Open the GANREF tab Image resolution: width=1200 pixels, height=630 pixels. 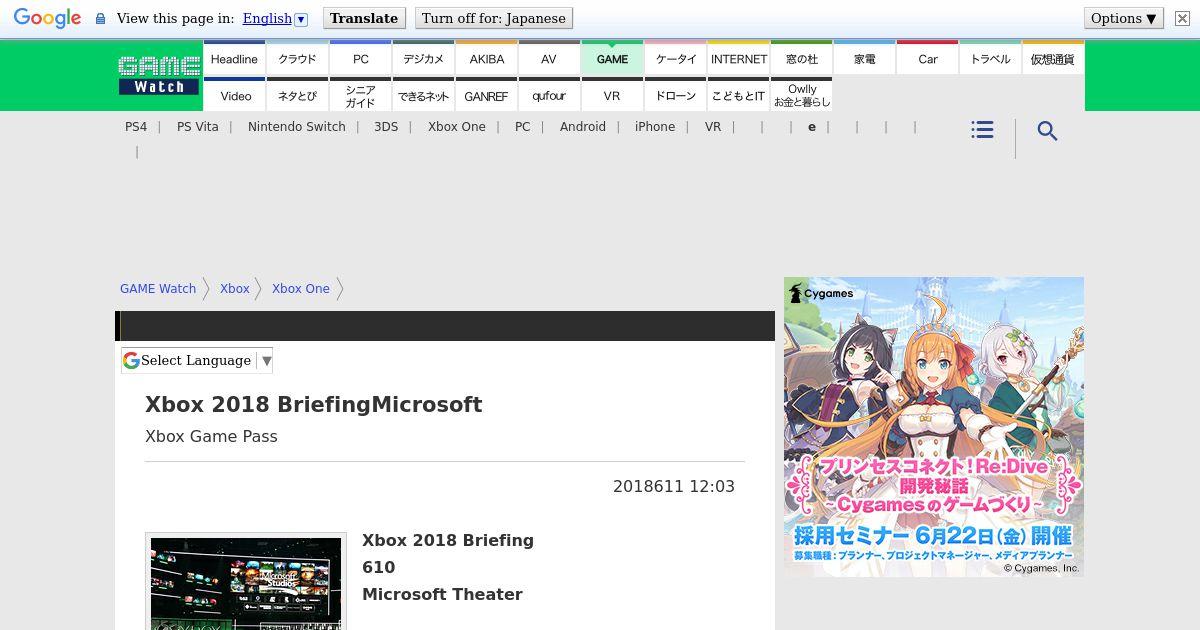[486, 95]
